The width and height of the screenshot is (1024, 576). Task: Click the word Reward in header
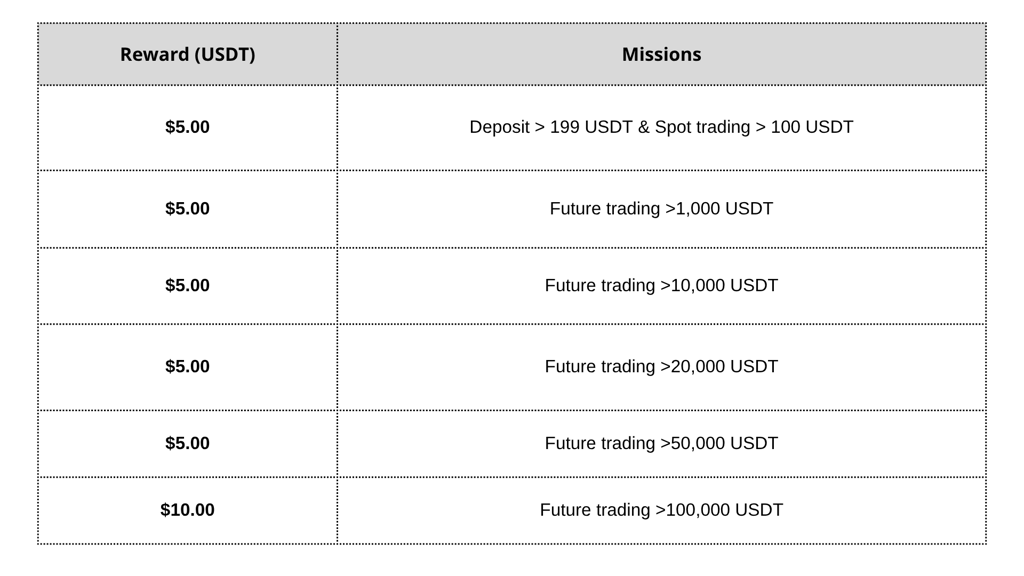pyautogui.click(x=154, y=54)
